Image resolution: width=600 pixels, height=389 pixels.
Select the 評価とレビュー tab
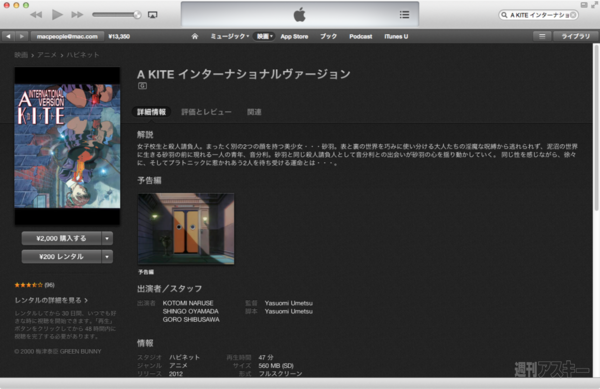pos(206,112)
